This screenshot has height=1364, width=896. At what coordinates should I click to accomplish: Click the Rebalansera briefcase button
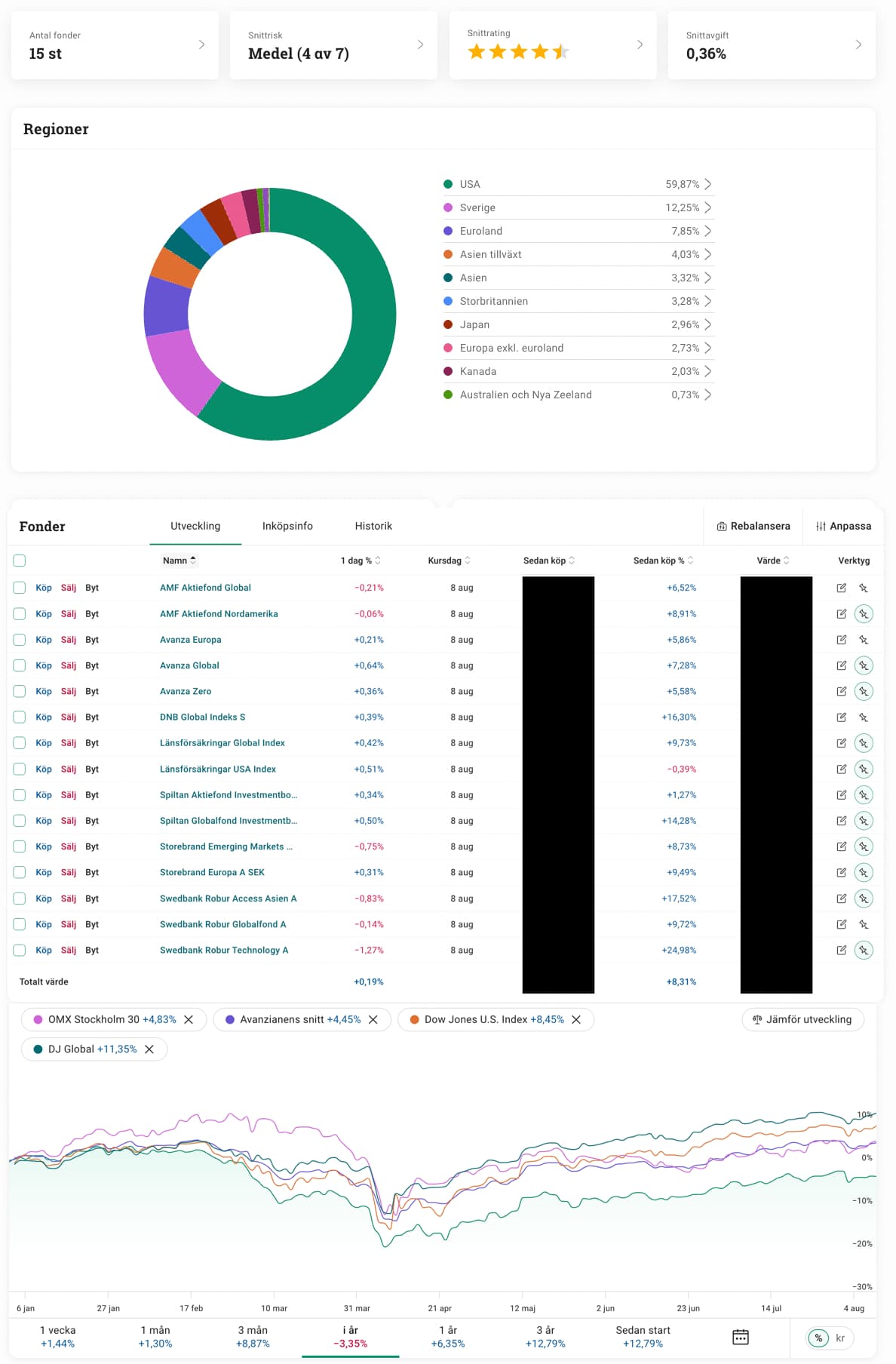[x=753, y=526]
